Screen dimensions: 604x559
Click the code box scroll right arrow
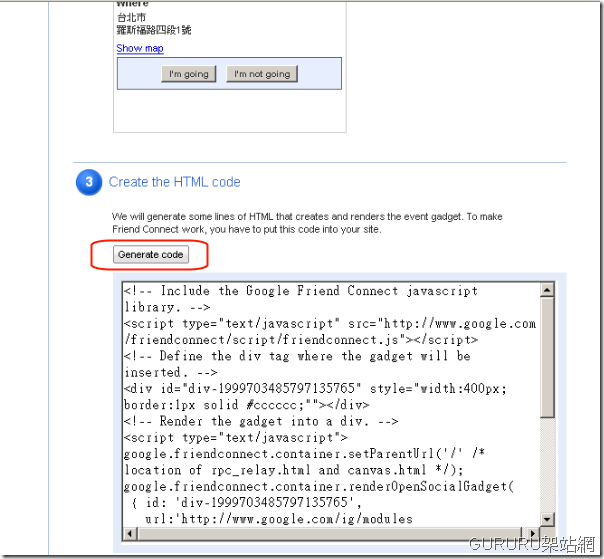[533, 534]
